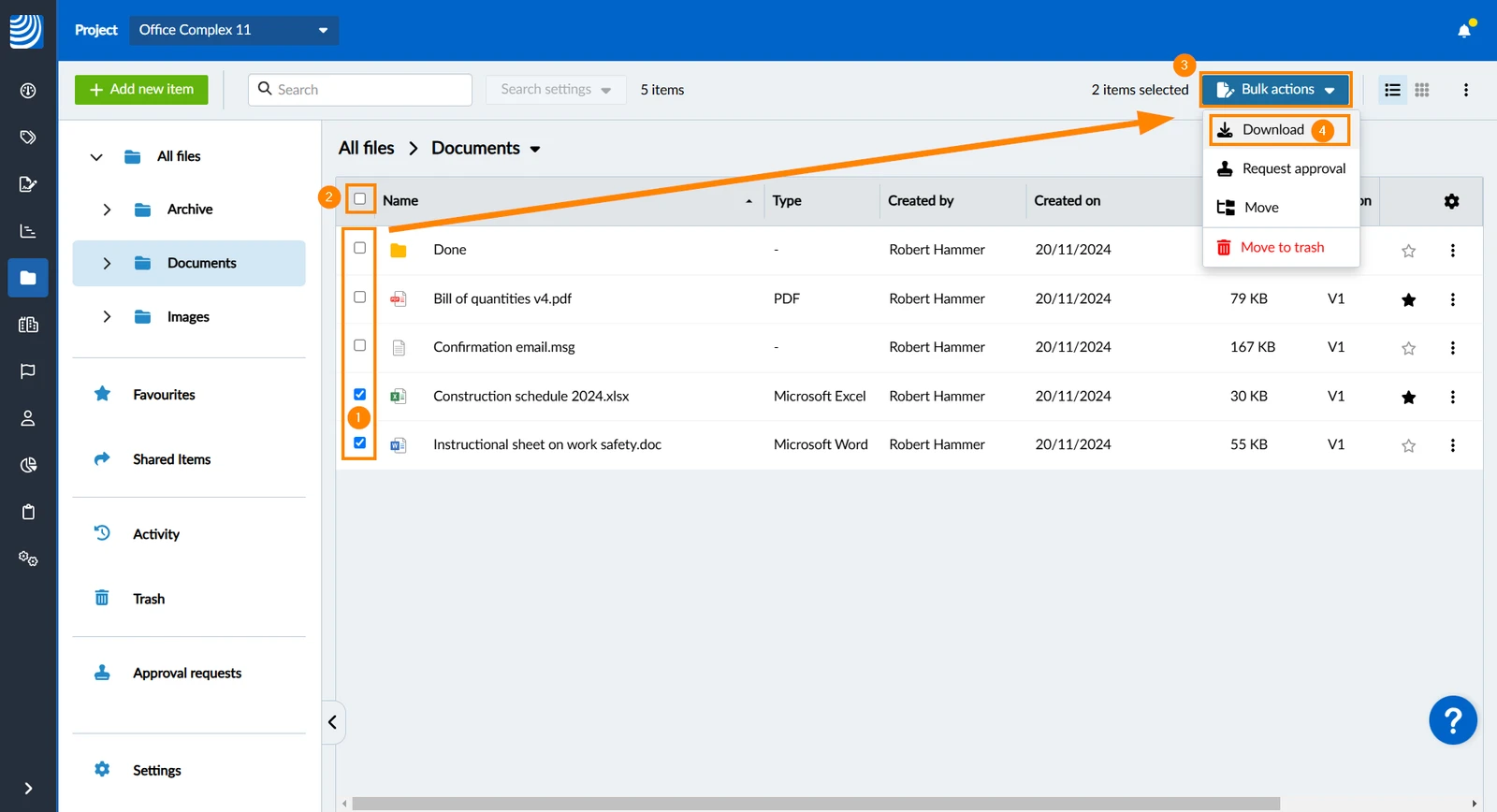This screenshot has width=1497, height=812.
Task: Select Move to trash menu entry
Action: tap(1281, 248)
